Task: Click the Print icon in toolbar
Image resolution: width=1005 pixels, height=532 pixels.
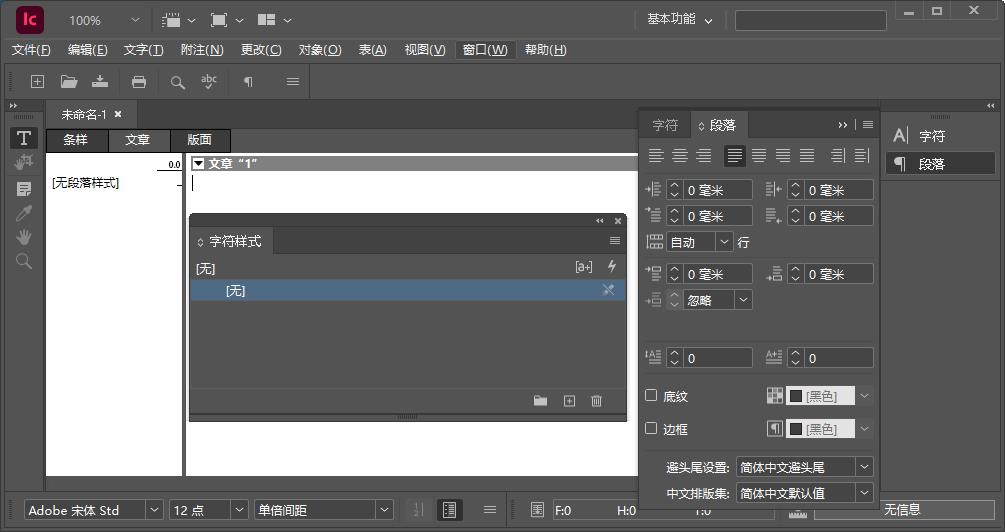Action: [139, 82]
